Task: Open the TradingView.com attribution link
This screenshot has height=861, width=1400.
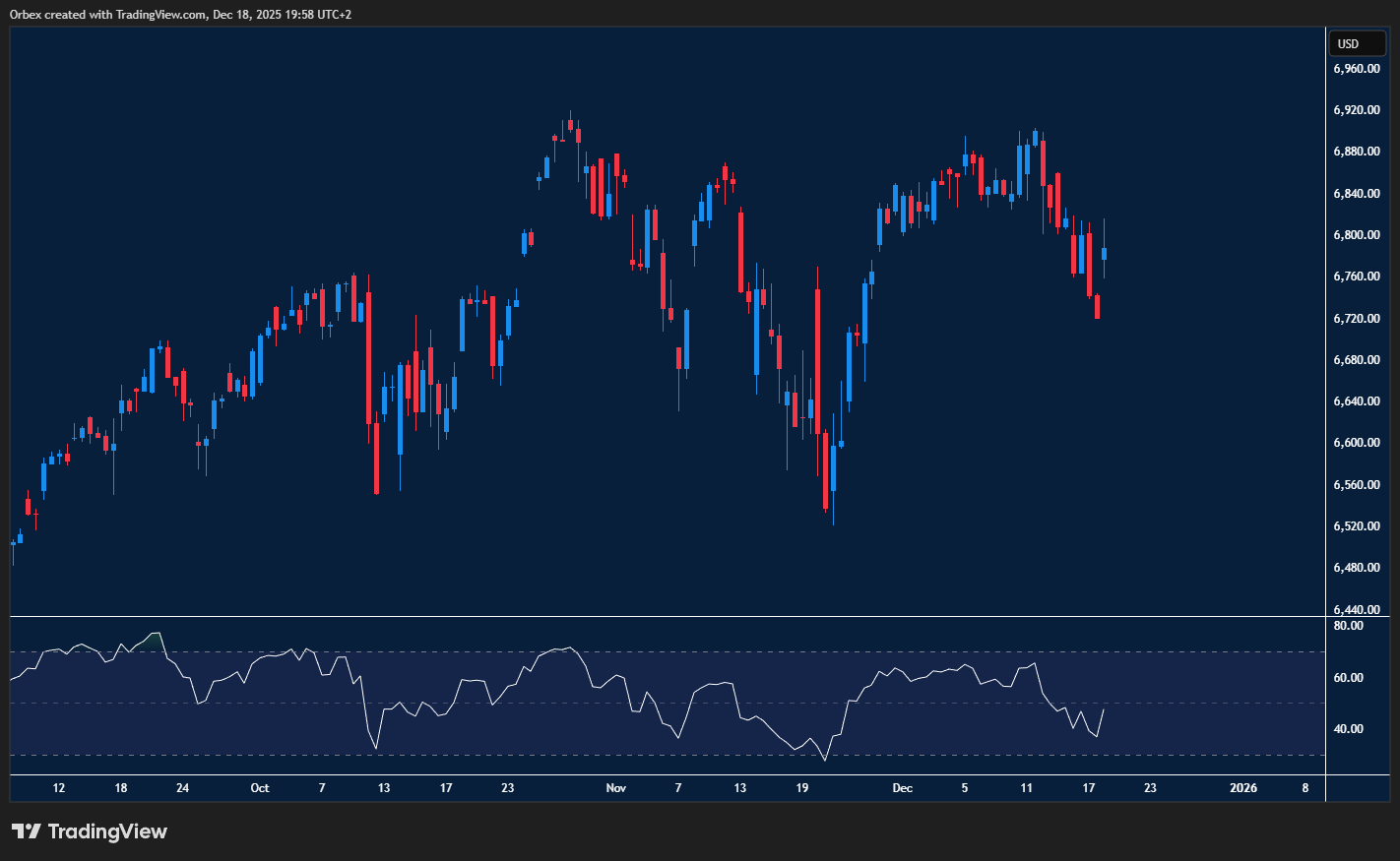Action: [158, 15]
